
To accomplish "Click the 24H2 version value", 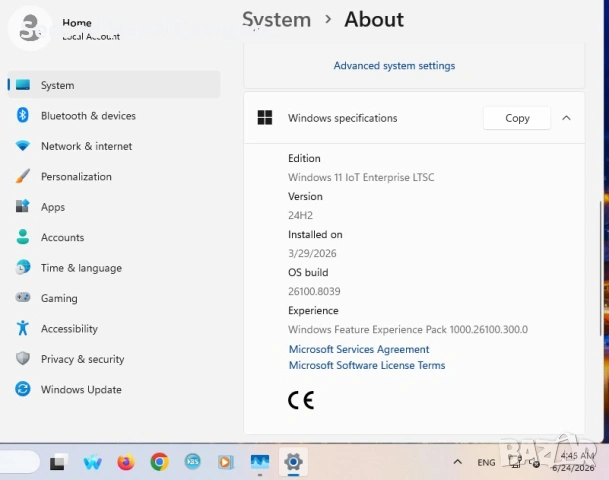I will 300,215.
